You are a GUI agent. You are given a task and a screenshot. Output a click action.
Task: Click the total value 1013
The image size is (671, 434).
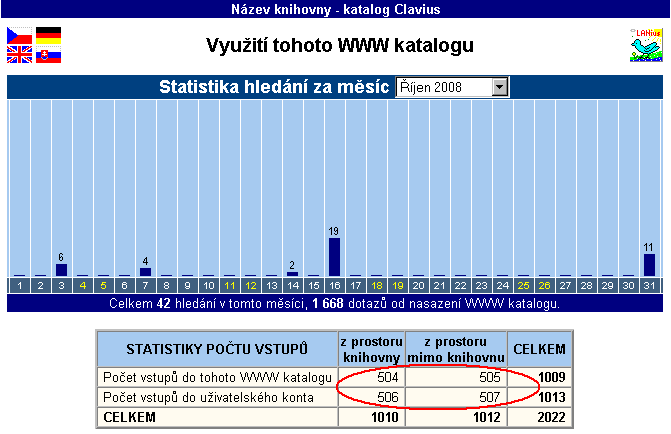(x=552, y=397)
